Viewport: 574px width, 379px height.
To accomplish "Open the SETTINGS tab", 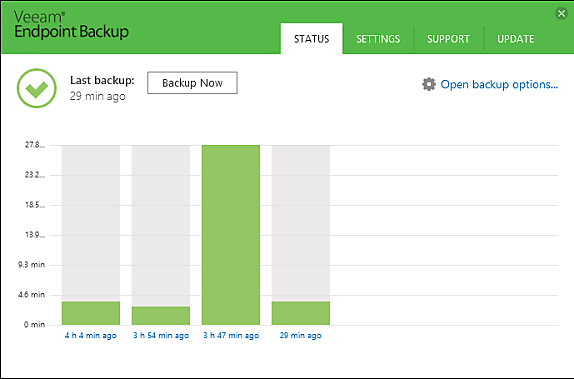I will coord(378,39).
